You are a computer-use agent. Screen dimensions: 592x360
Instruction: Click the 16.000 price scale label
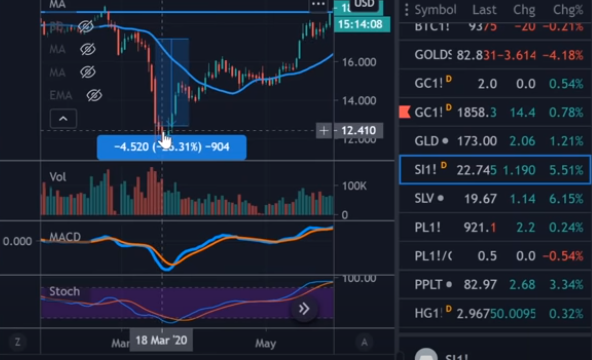coord(359,62)
